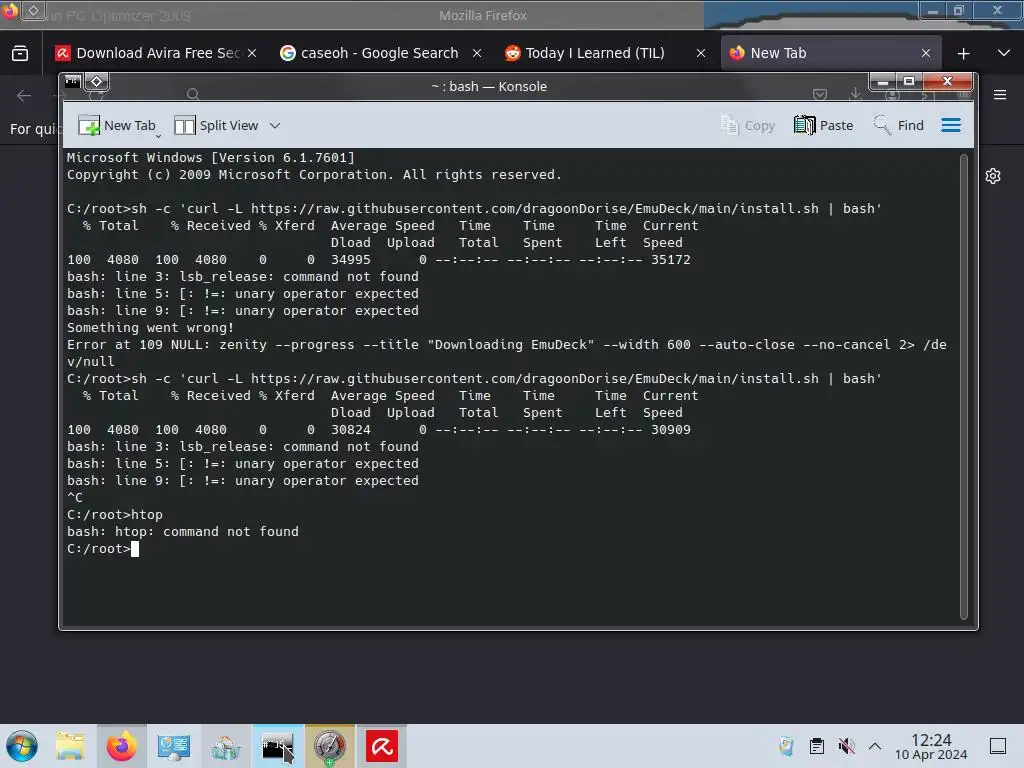Open a new Firefox tab with plus button

point(963,54)
